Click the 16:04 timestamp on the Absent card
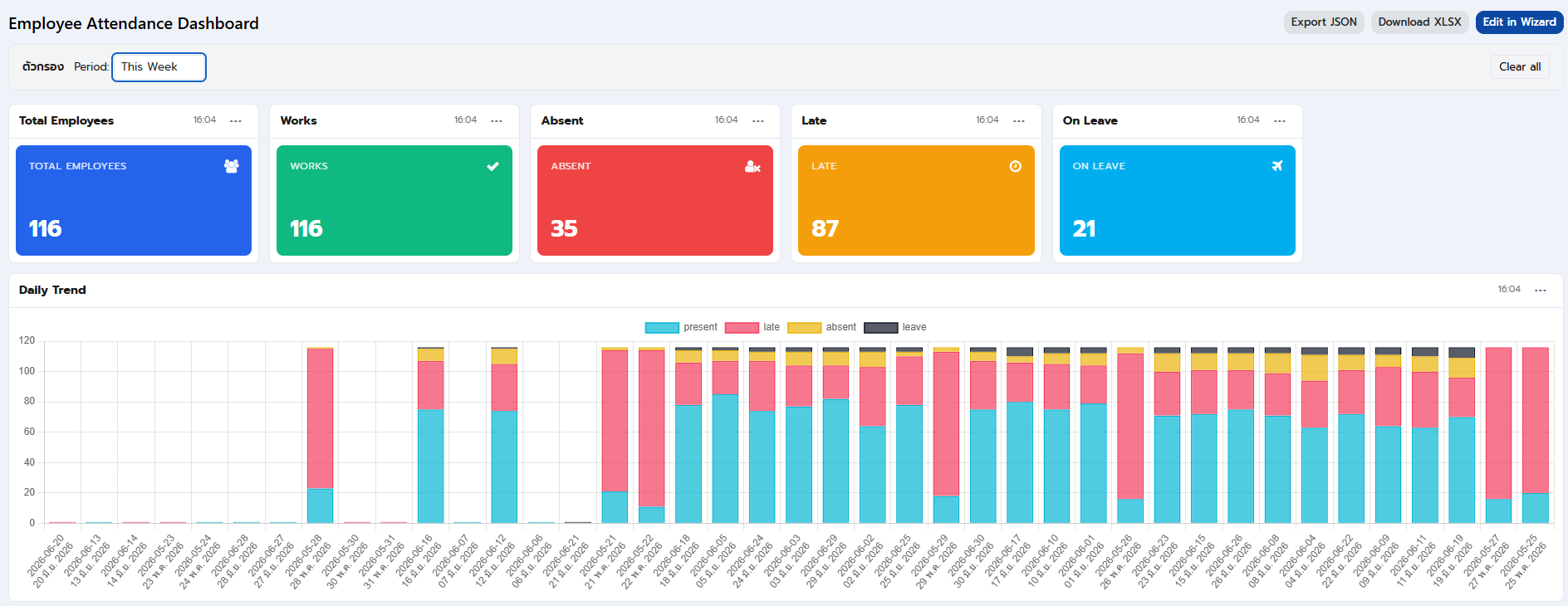 pyautogui.click(x=726, y=120)
